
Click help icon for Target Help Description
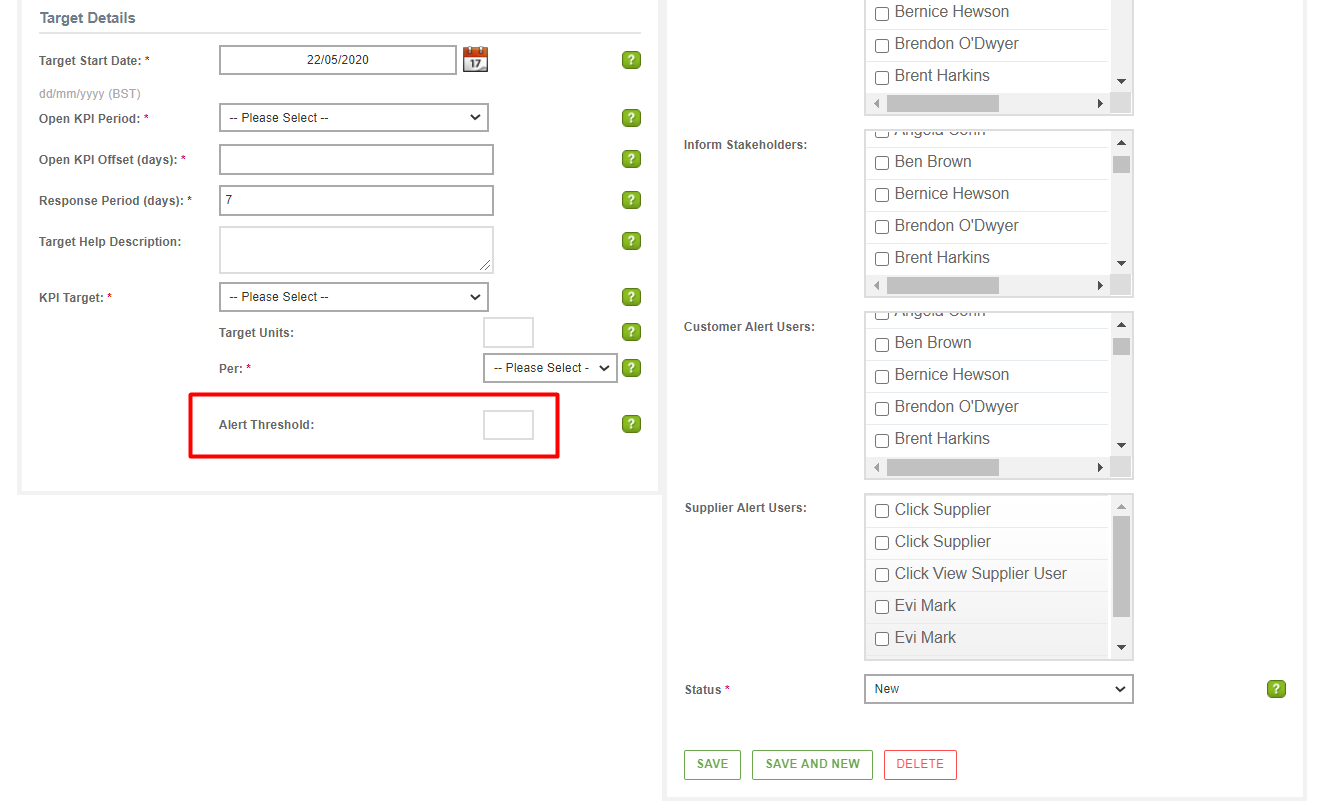pos(631,241)
